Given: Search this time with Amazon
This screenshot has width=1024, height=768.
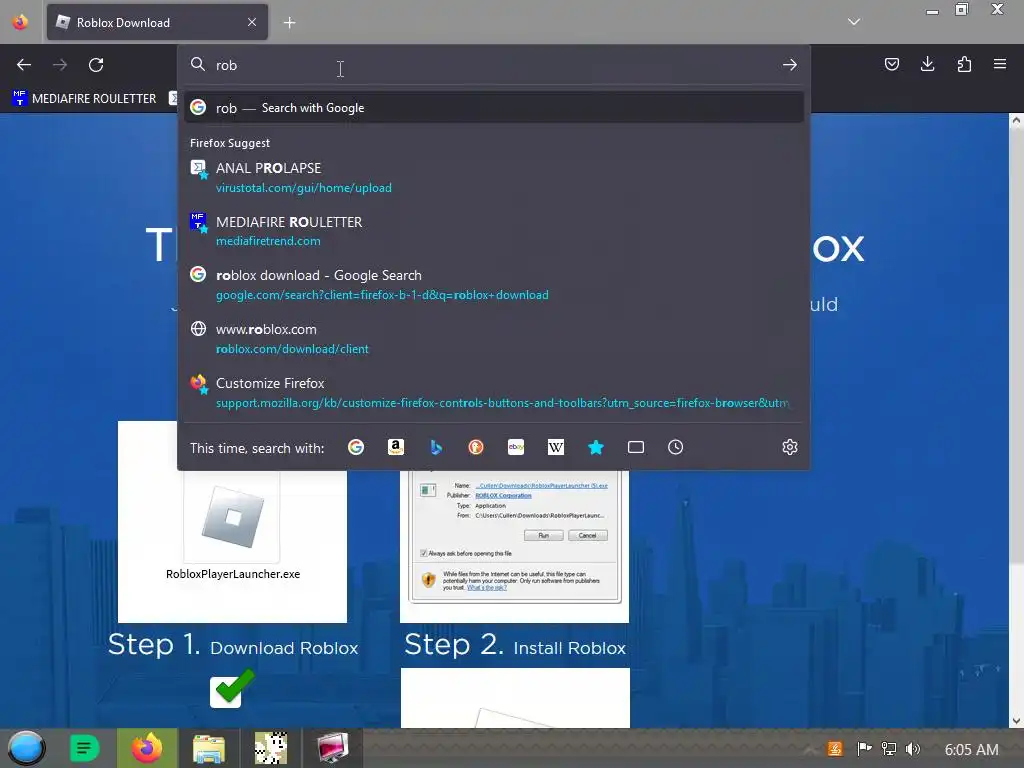Looking at the screenshot, I should (396, 447).
